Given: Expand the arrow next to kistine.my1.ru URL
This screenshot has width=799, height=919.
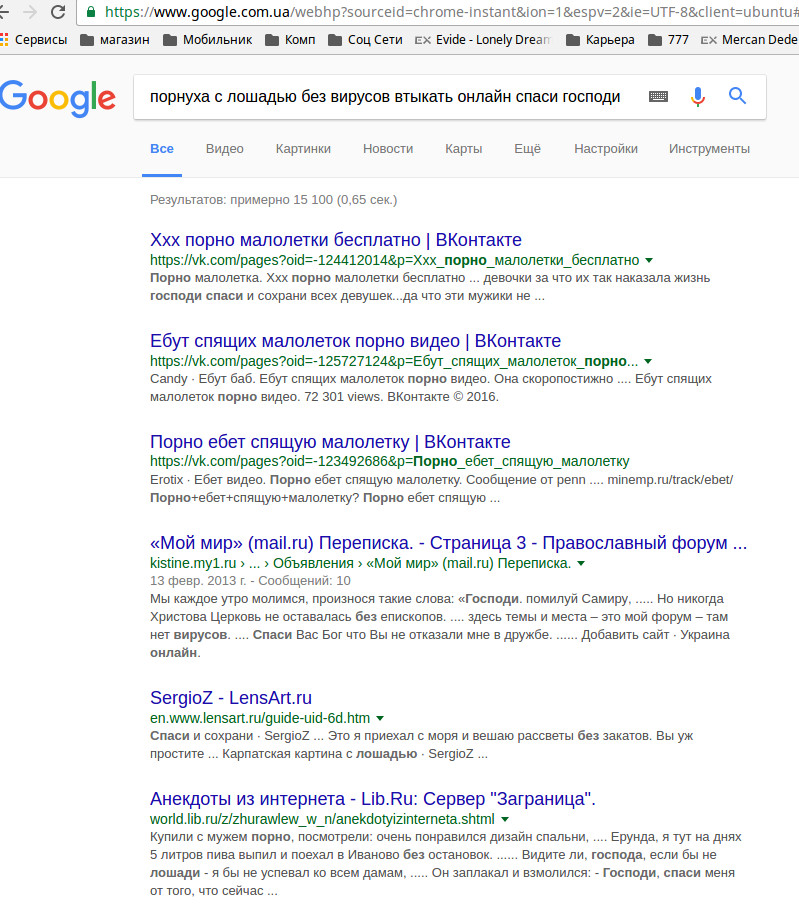Looking at the screenshot, I should point(580,564).
